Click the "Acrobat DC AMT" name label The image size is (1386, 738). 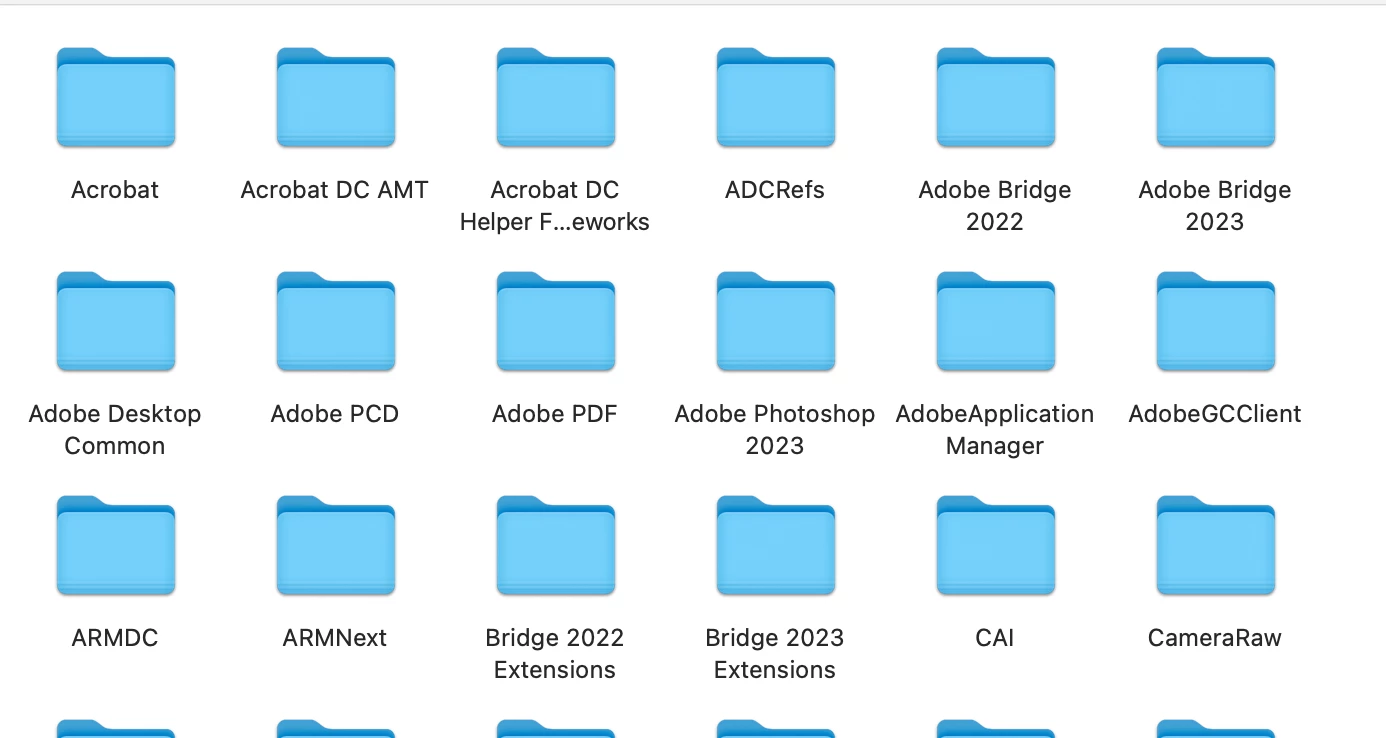(335, 190)
